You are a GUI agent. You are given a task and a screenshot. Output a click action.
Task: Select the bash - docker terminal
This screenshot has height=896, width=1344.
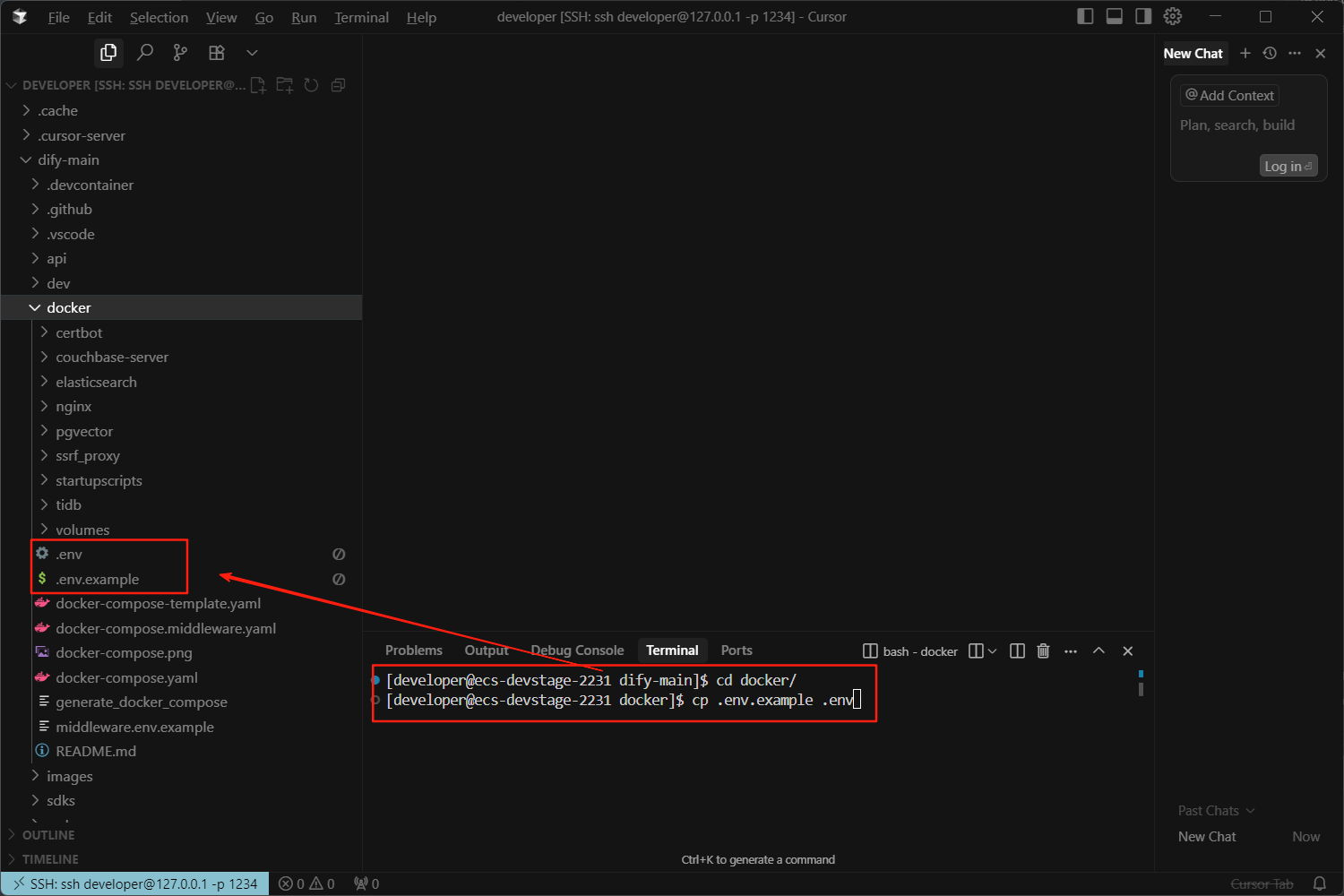910,651
